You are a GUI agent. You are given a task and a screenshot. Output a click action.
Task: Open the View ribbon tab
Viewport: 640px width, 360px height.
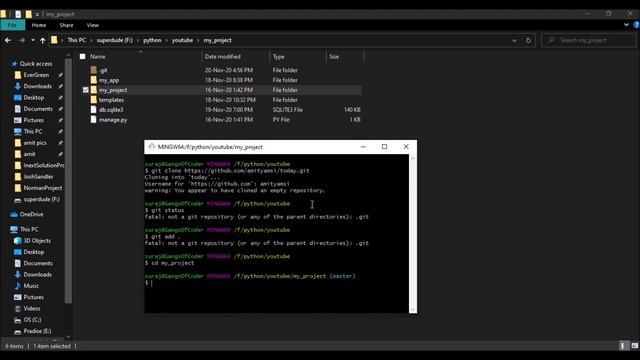click(x=93, y=25)
